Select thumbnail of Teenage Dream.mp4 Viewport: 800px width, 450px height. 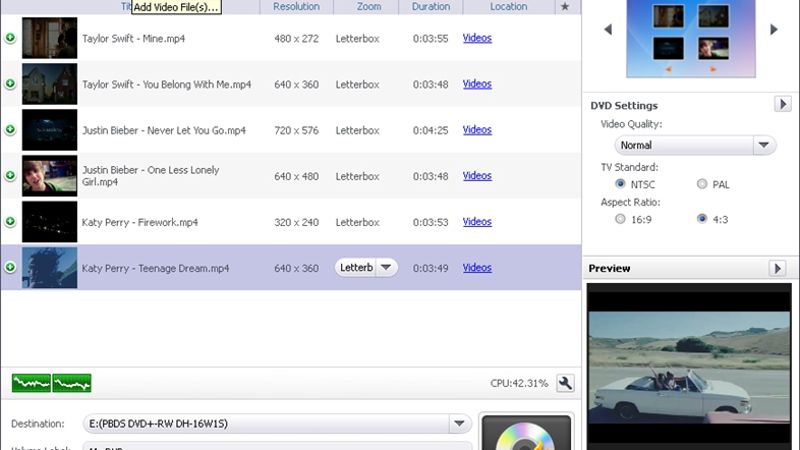coord(49,267)
